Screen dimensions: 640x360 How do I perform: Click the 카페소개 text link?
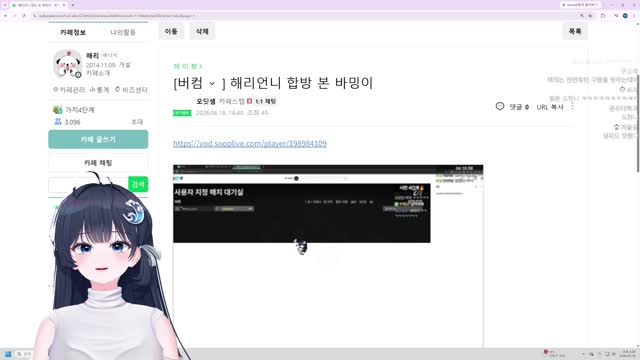tap(98, 73)
